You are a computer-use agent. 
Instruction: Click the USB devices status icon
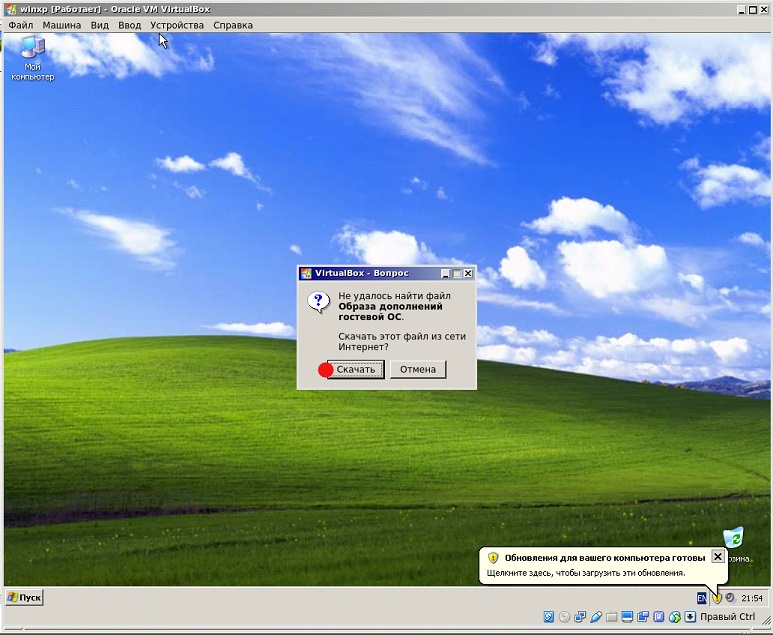pyautogui.click(x=597, y=617)
